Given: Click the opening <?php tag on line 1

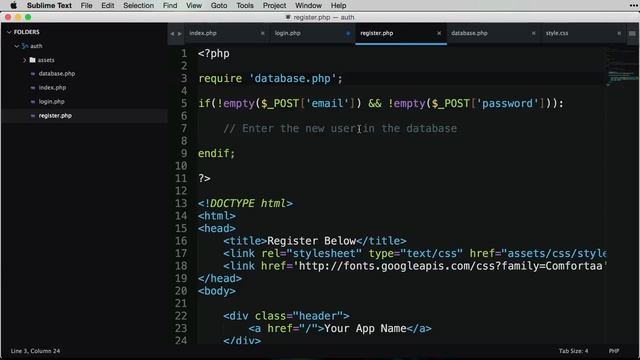Looking at the screenshot, I should point(213,53).
